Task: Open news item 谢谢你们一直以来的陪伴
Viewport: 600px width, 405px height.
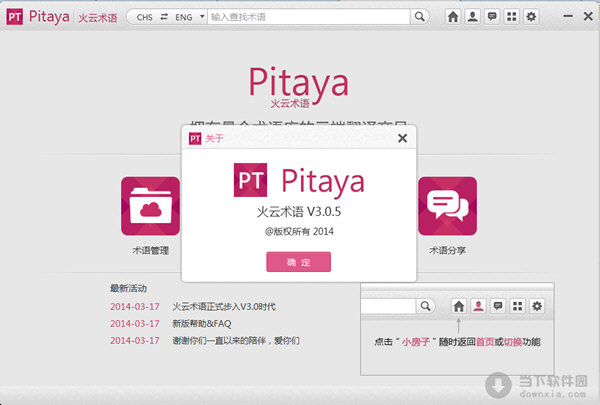Action: (x=236, y=340)
